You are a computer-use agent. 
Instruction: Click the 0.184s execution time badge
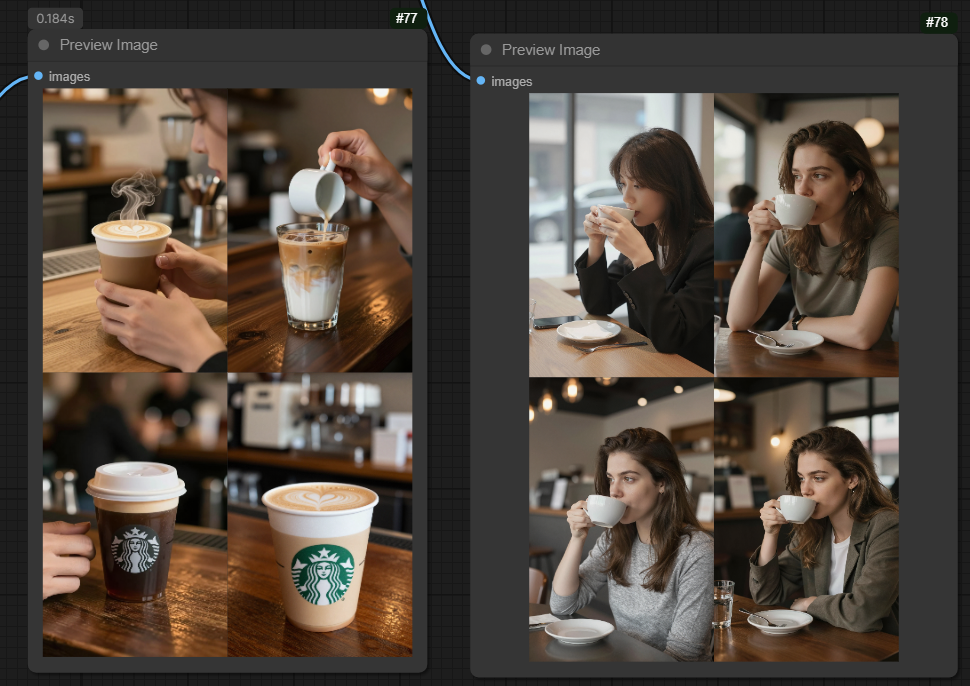click(x=55, y=18)
